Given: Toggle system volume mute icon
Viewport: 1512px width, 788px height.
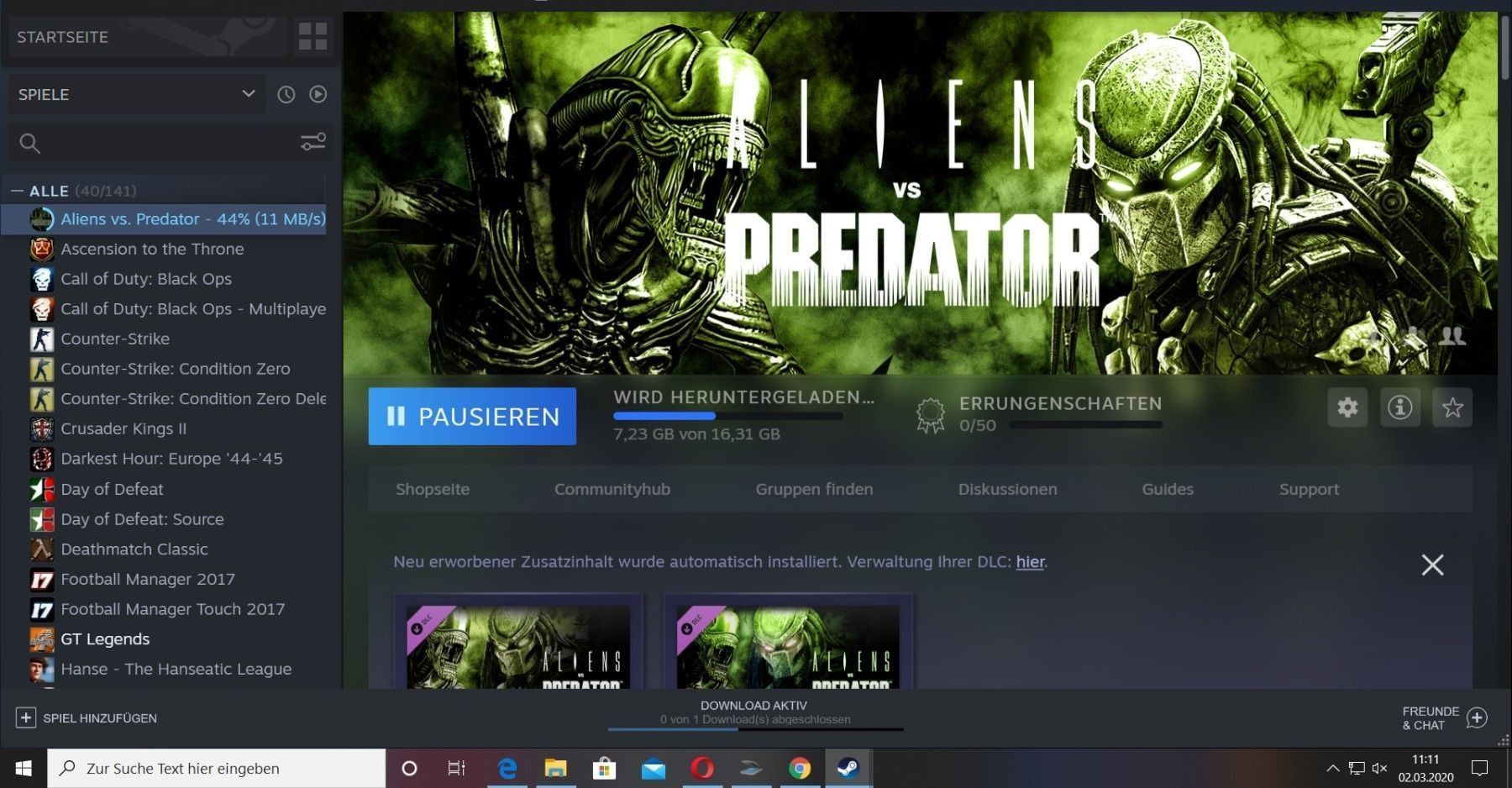Looking at the screenshot, I should (x=1379, y=768).
